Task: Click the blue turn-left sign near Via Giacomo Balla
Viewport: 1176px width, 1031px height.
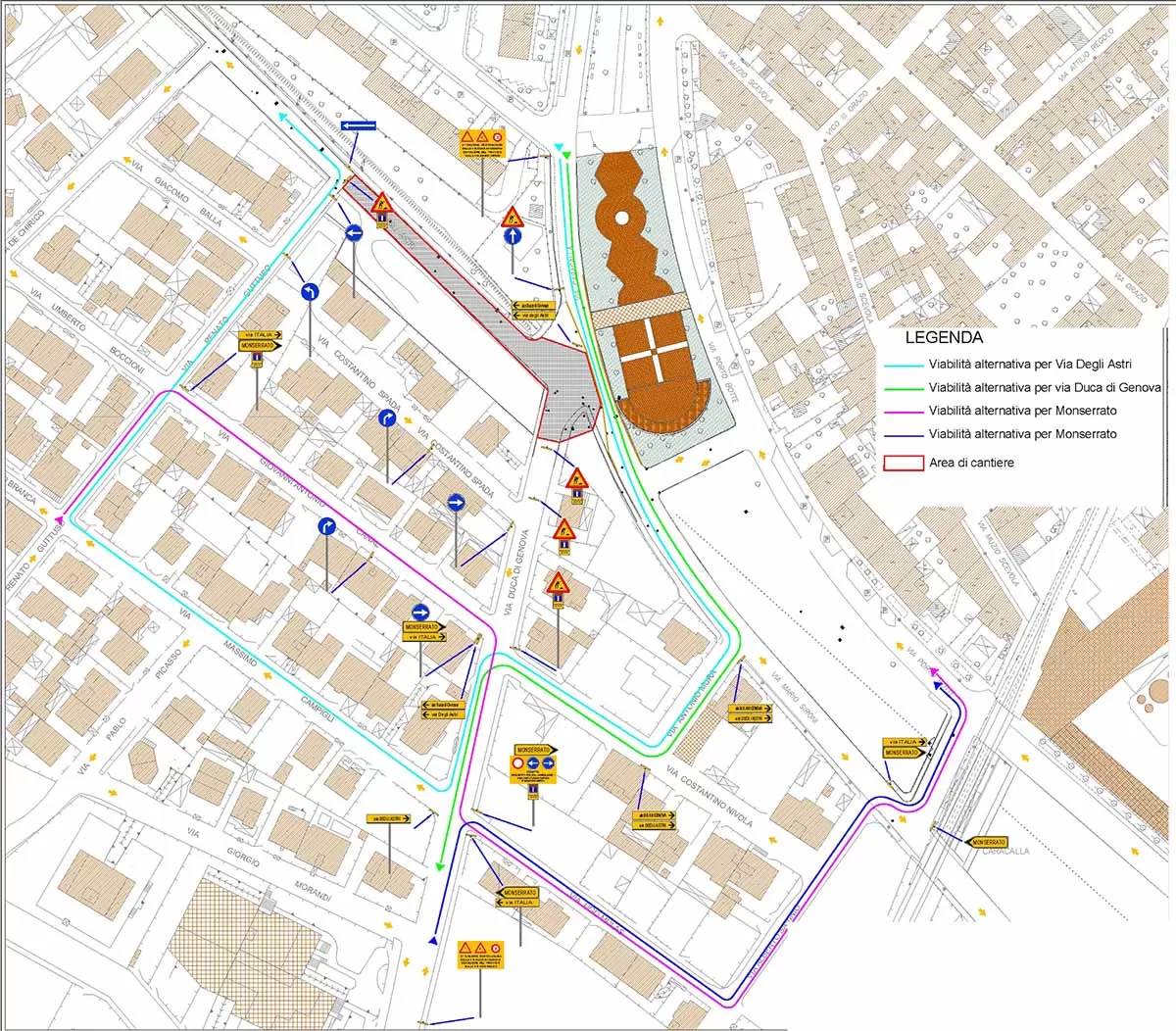Action: pyautogui.click(x=309, y=292)
